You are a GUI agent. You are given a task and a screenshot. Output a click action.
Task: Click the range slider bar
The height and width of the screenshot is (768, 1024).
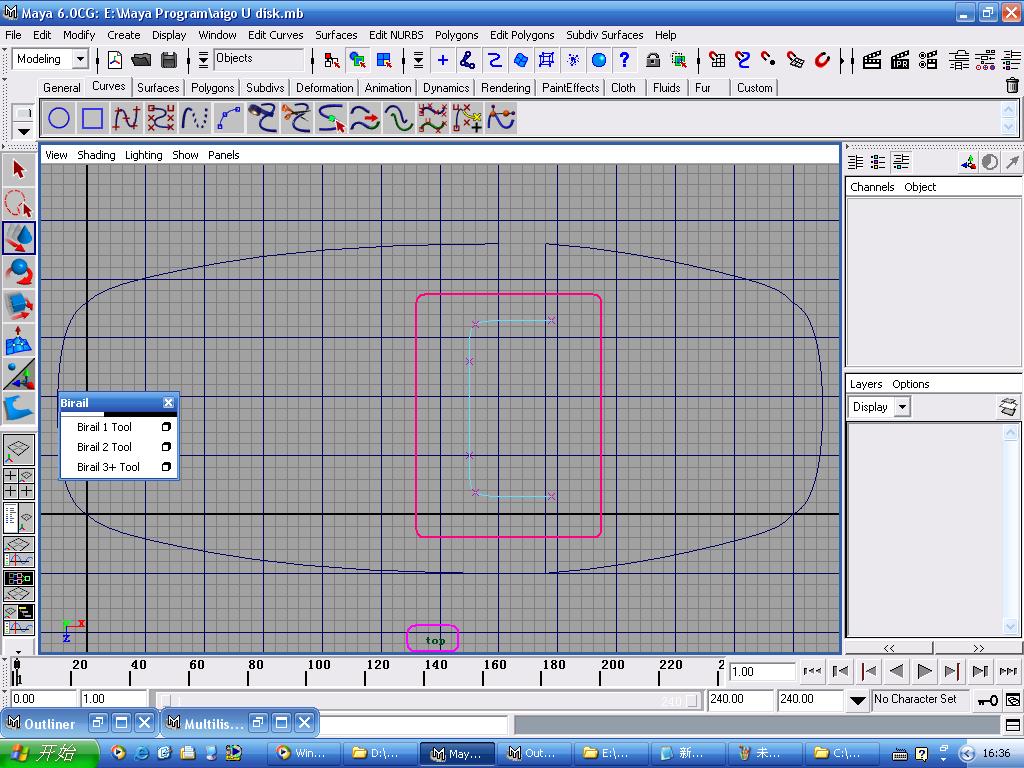coord(428,700)
